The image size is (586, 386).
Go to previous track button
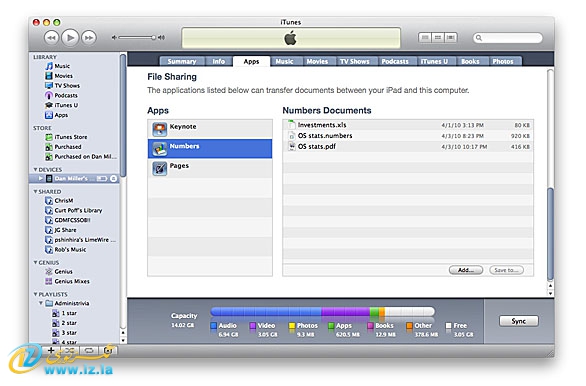(x=52, y=38)
